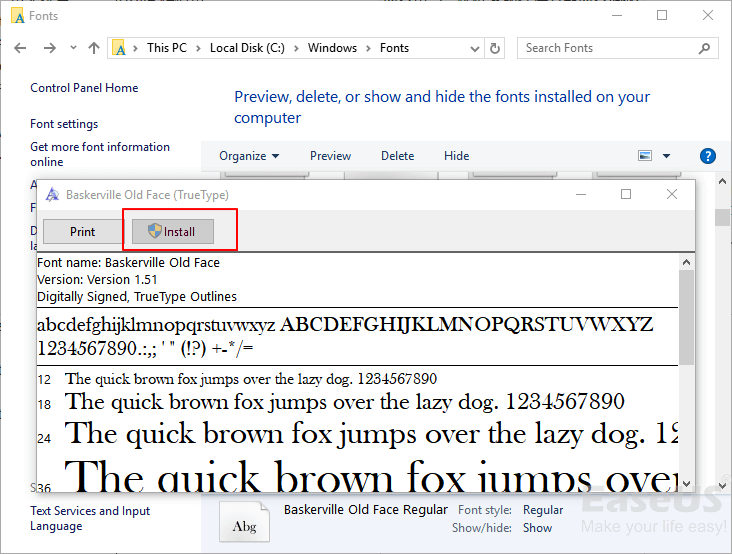The width and height of the screenshot is (732, 554).
Task: Go up one folder level
Action: (x=94, y=48)
